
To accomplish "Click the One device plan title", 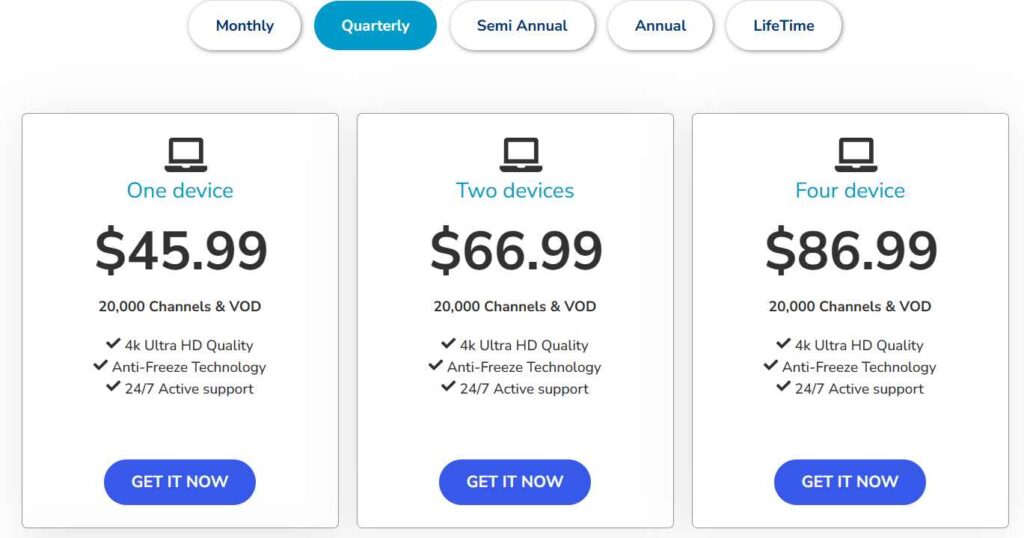I will (180, 190).
